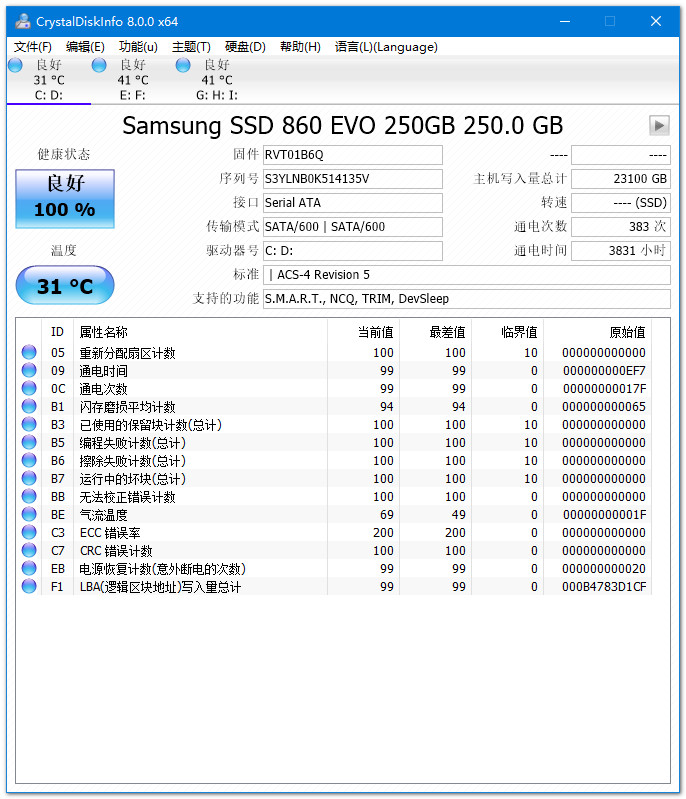Click the 383 次 power-on count field
Screen dimensions: 686x799
click(621, 227)
